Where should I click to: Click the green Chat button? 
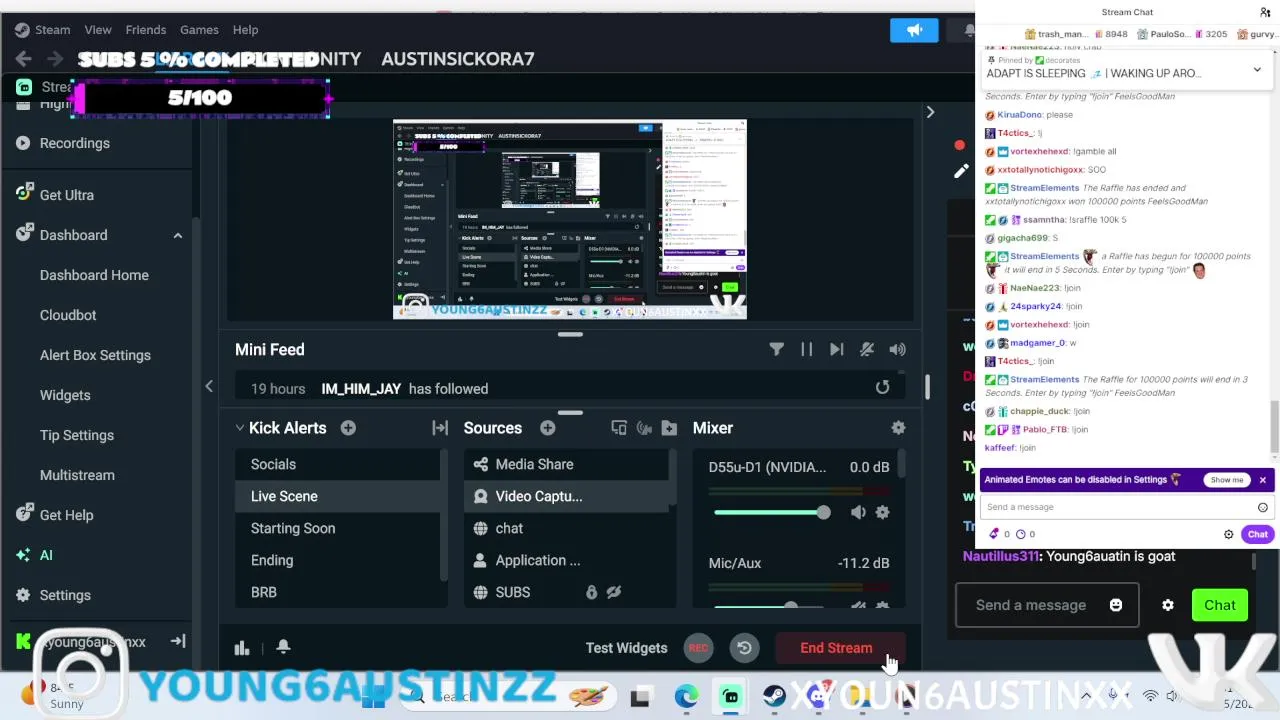click(1220, 605)
